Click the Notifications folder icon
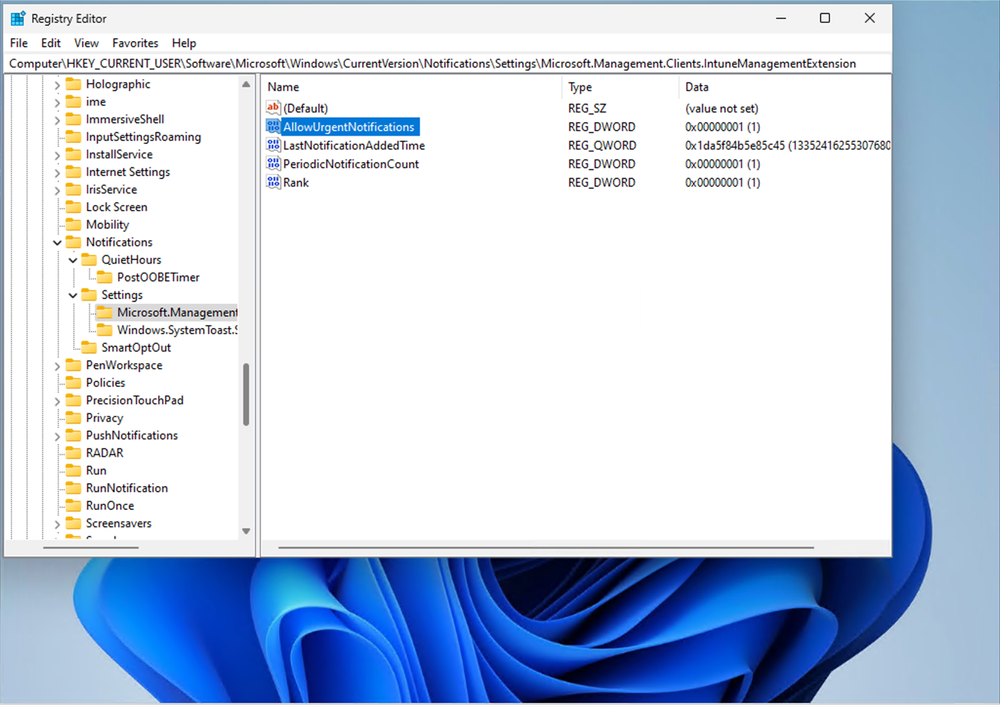Image resolution: width=1000 pixels, height=707 pixels. (x=74, y=242)
